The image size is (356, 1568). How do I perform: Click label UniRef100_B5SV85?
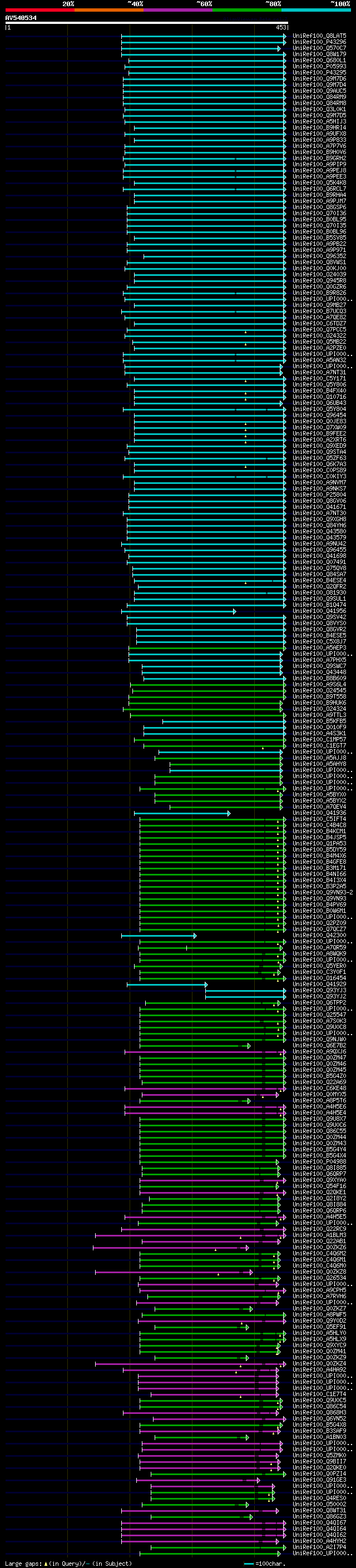coord(319,238)
